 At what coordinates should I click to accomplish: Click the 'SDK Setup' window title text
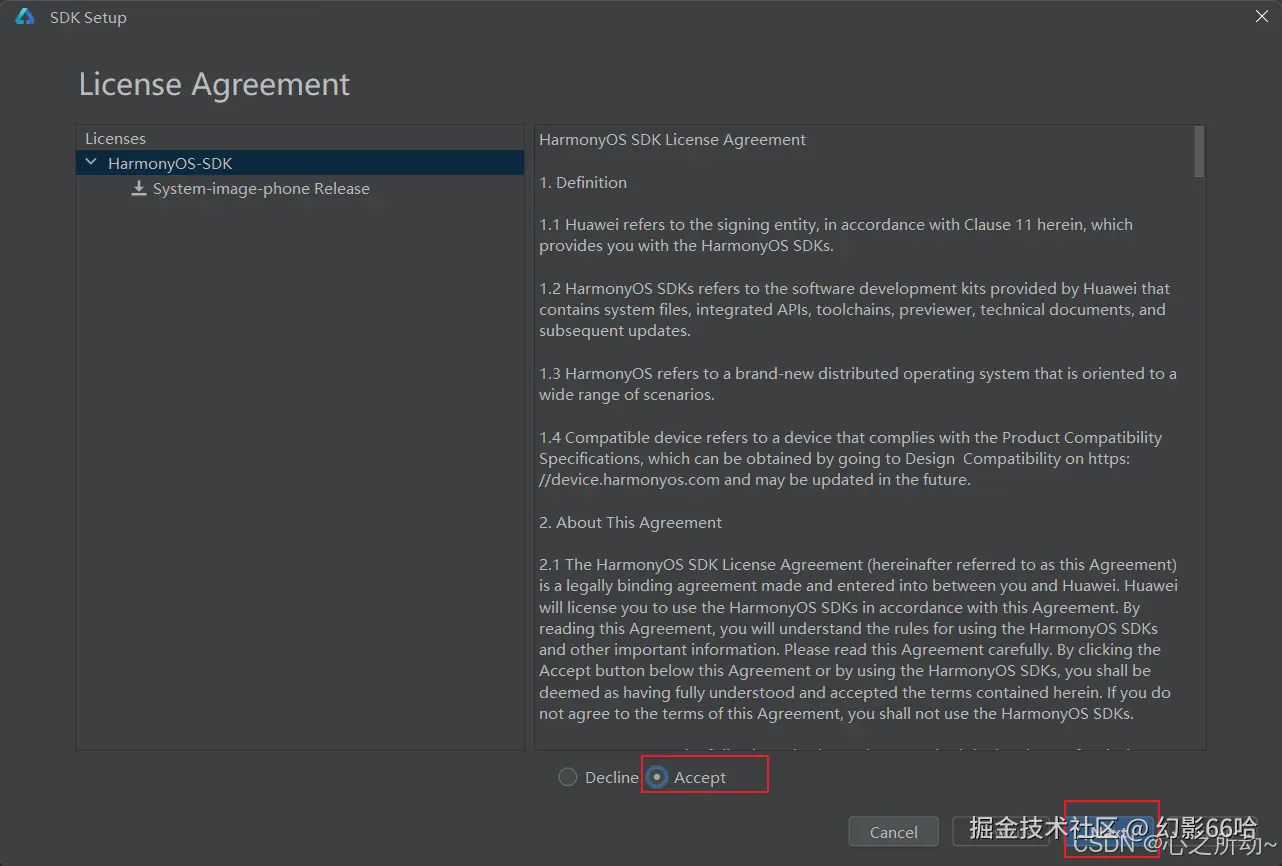click(x=88, y=17)
